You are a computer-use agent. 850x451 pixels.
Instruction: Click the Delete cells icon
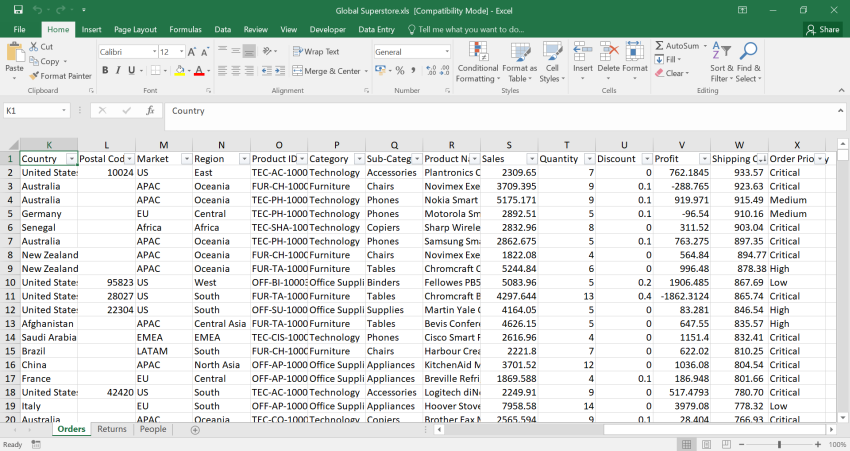click(x=609, y=52)
